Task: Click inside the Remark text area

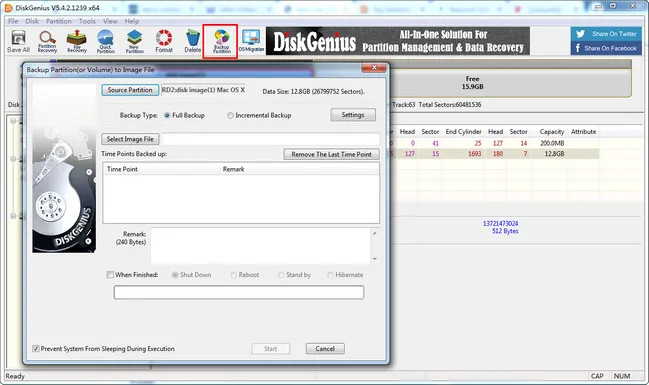Action: [x=261, y=245]
